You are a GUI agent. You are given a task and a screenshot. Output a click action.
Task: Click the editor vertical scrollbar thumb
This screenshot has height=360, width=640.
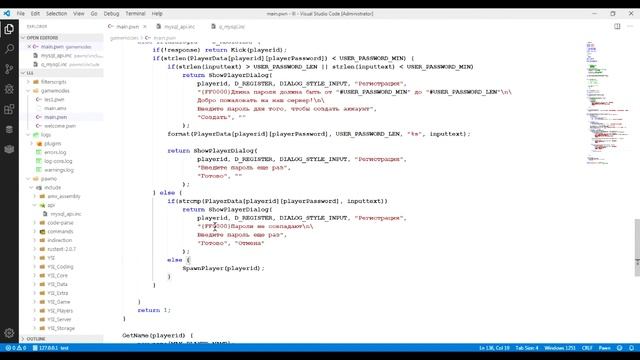click(637, 248)
